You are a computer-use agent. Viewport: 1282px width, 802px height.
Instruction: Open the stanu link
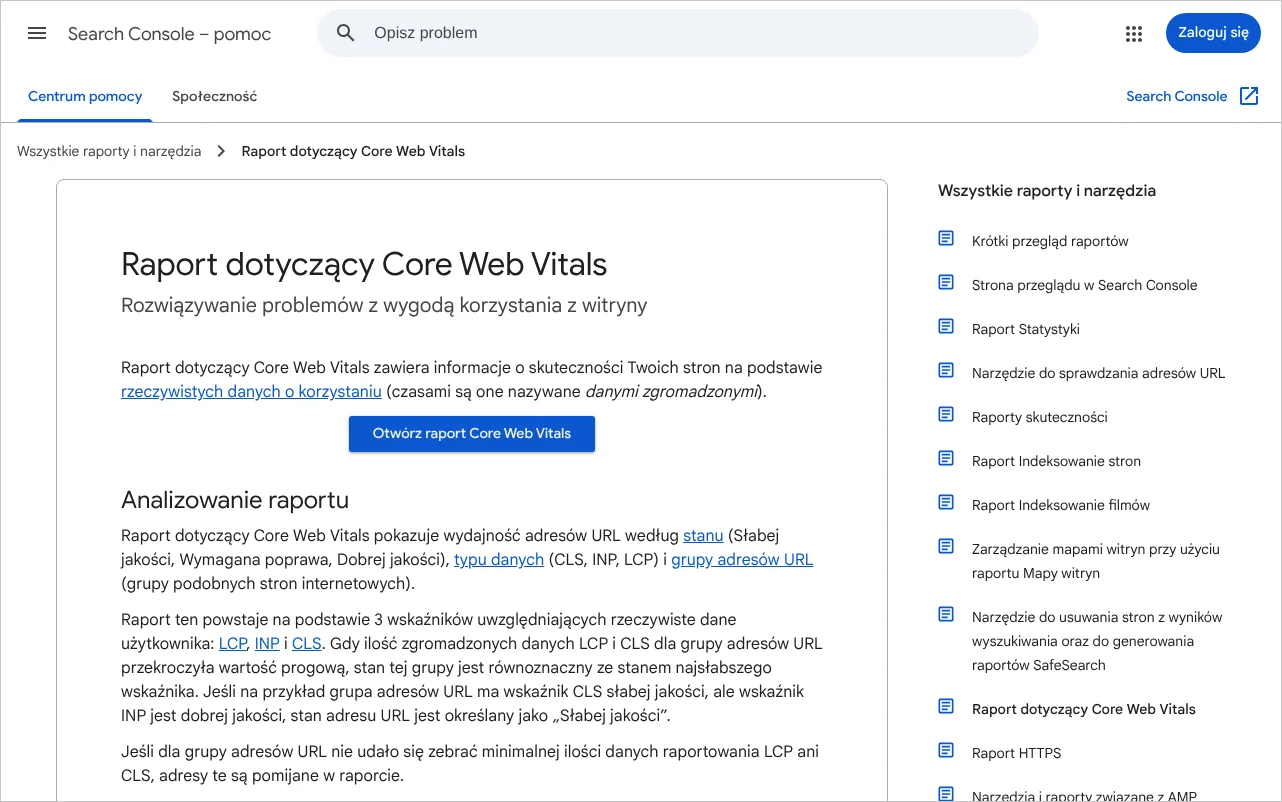tap(703, 536)
